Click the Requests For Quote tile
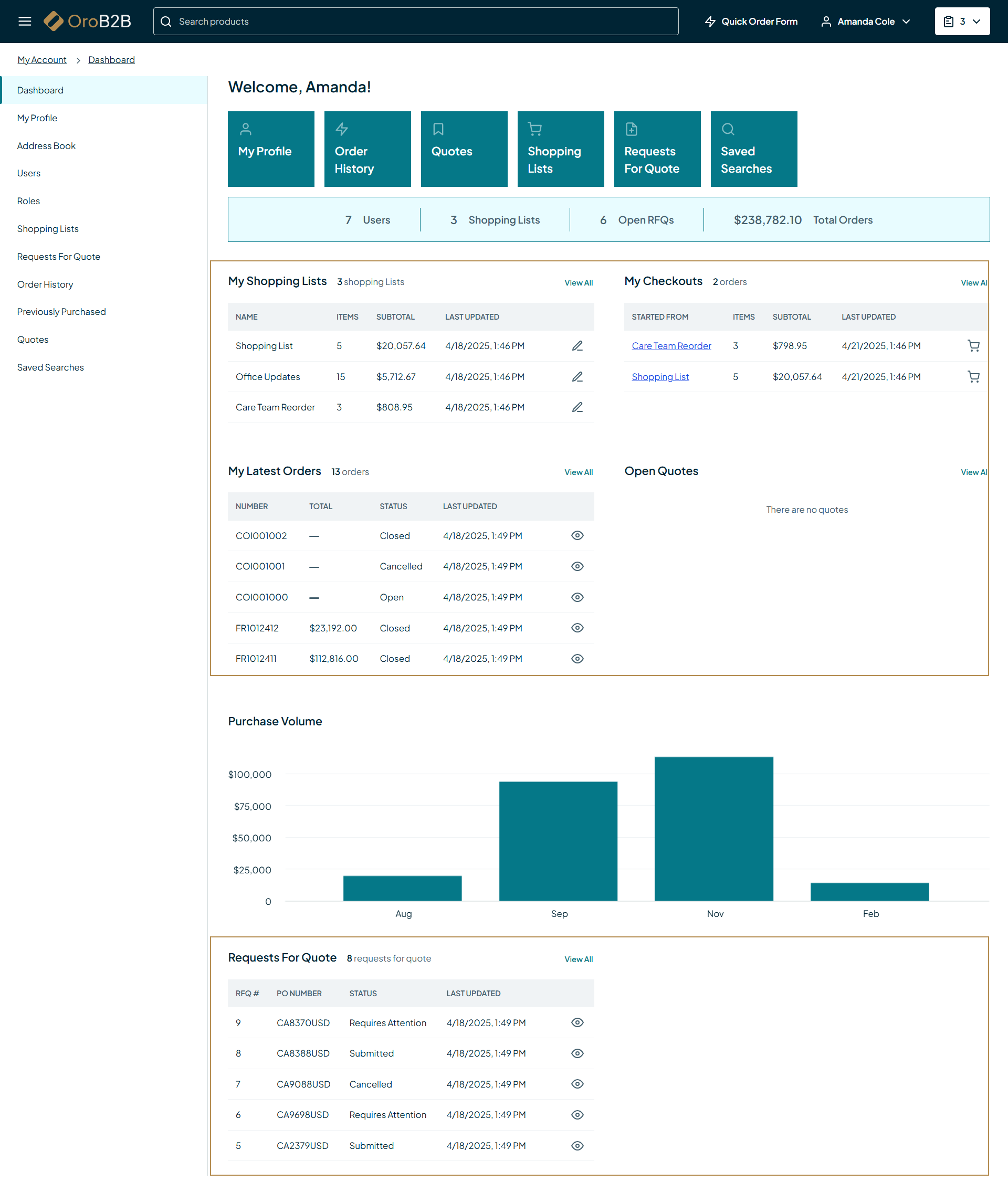Image resolution: width=1008 pixels, height=1203 pixels. click(657, 149)
